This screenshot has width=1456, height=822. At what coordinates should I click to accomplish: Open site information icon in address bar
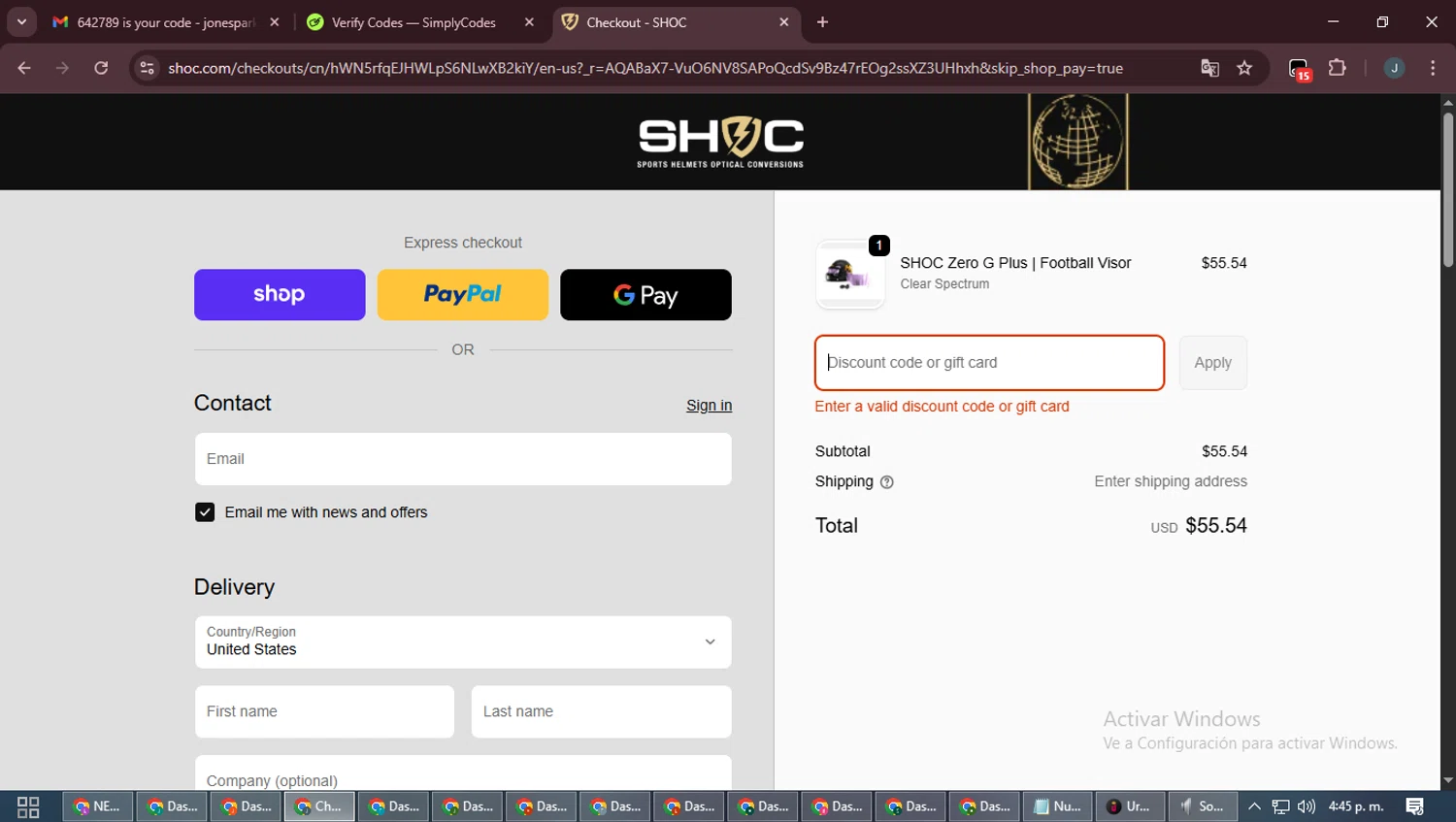[147, 68]
